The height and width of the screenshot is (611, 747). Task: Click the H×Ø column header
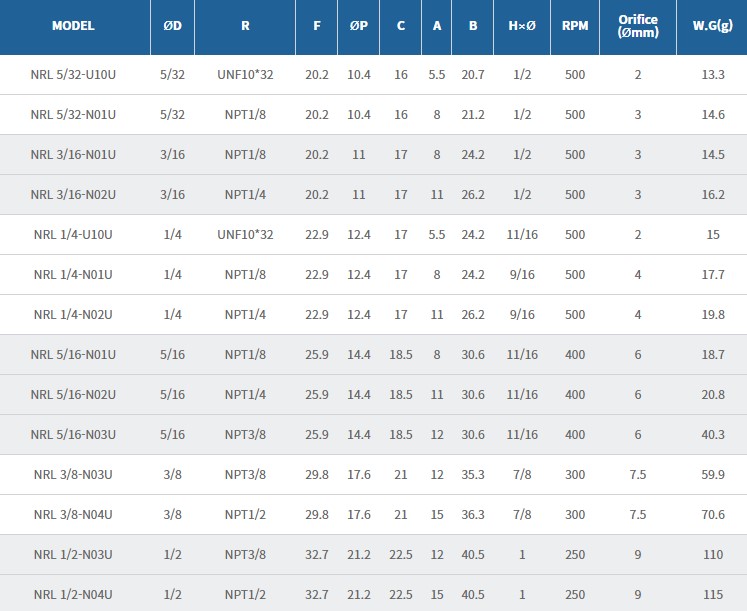click(522, 26)
